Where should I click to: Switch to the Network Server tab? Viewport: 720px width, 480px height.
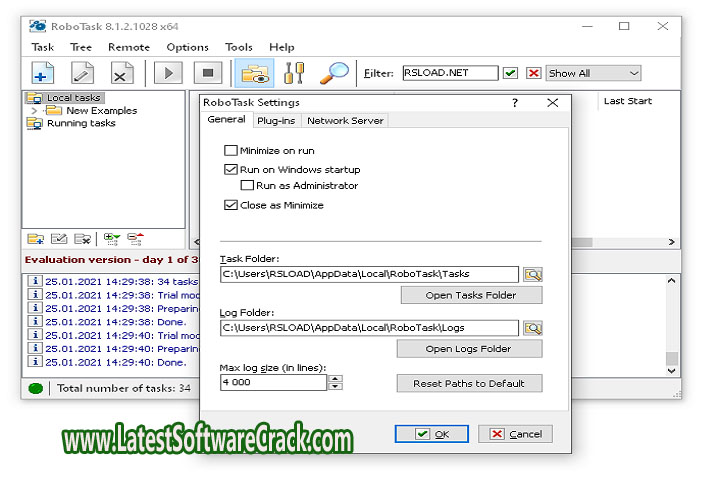pyautogui.click(x=345, y=121)
